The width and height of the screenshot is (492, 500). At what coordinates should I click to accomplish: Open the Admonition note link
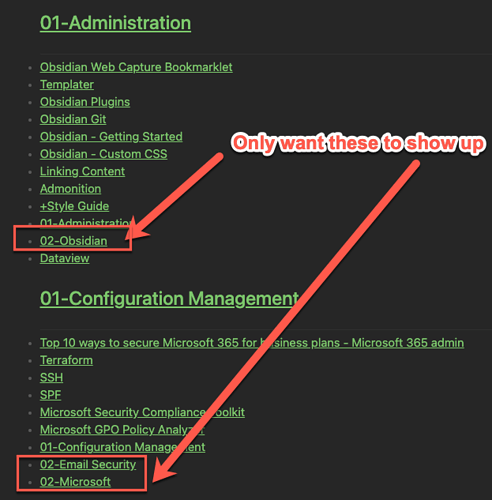(70, 189)
